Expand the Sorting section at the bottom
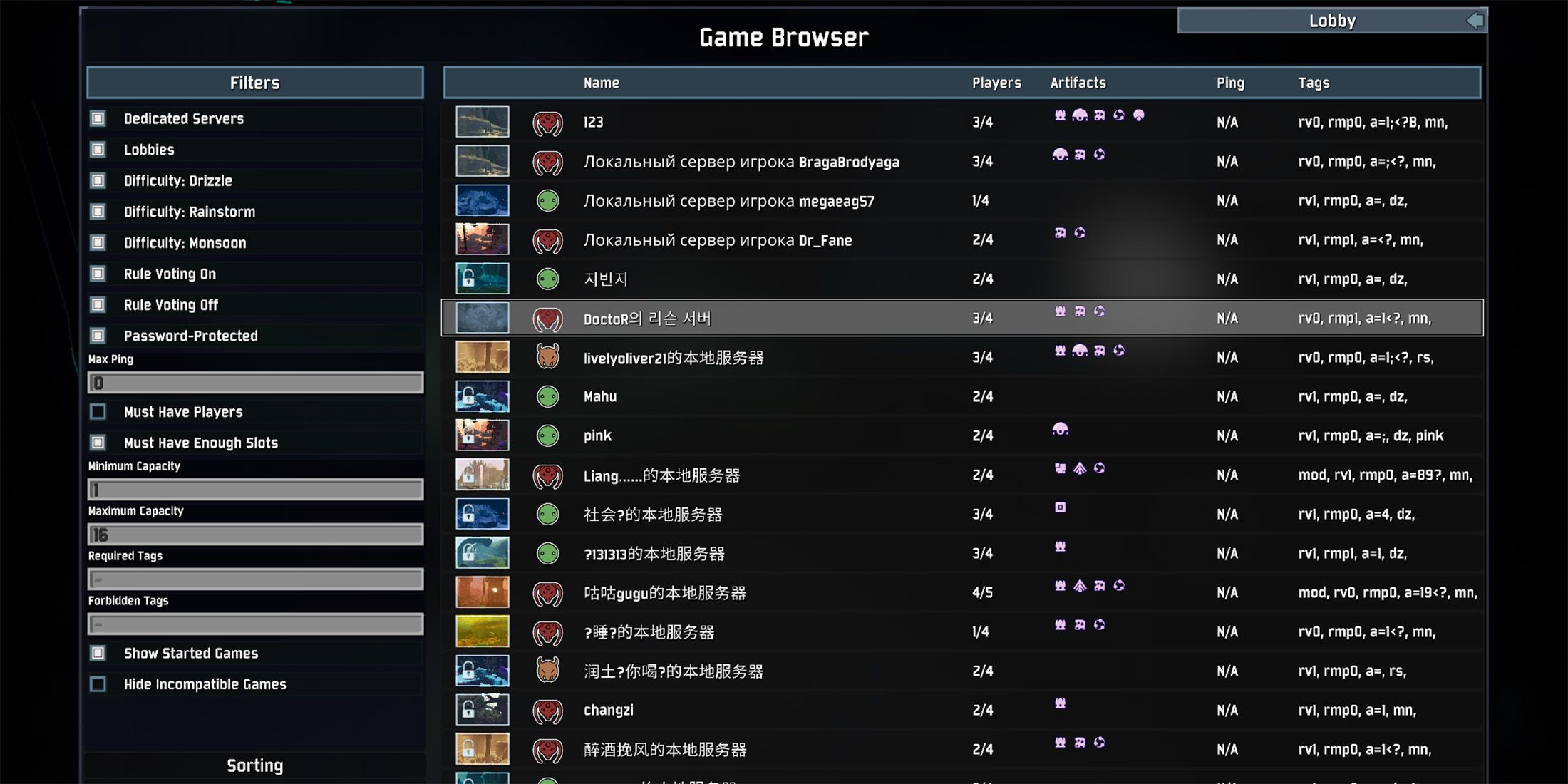Viewport: 1568px width, 784px height. [254, 765]
